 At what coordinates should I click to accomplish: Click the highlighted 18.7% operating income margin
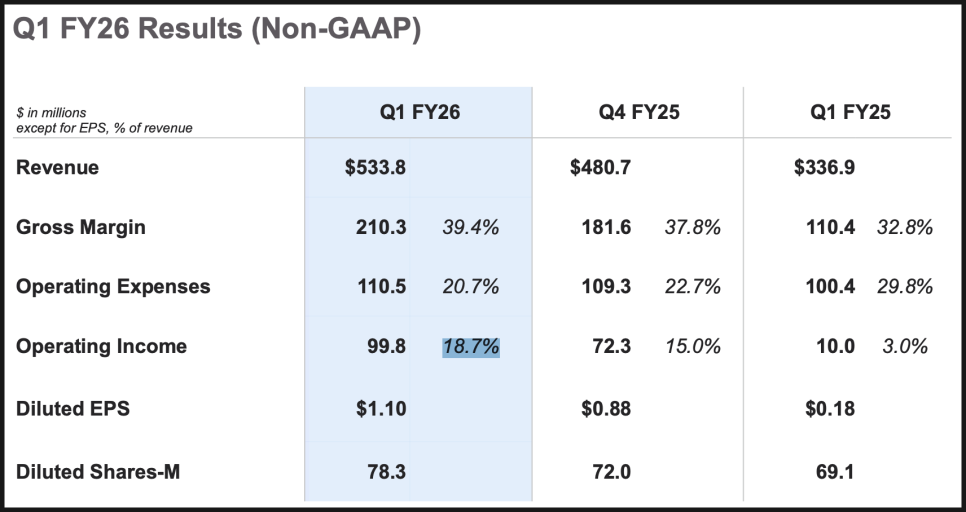click(470, 347)
